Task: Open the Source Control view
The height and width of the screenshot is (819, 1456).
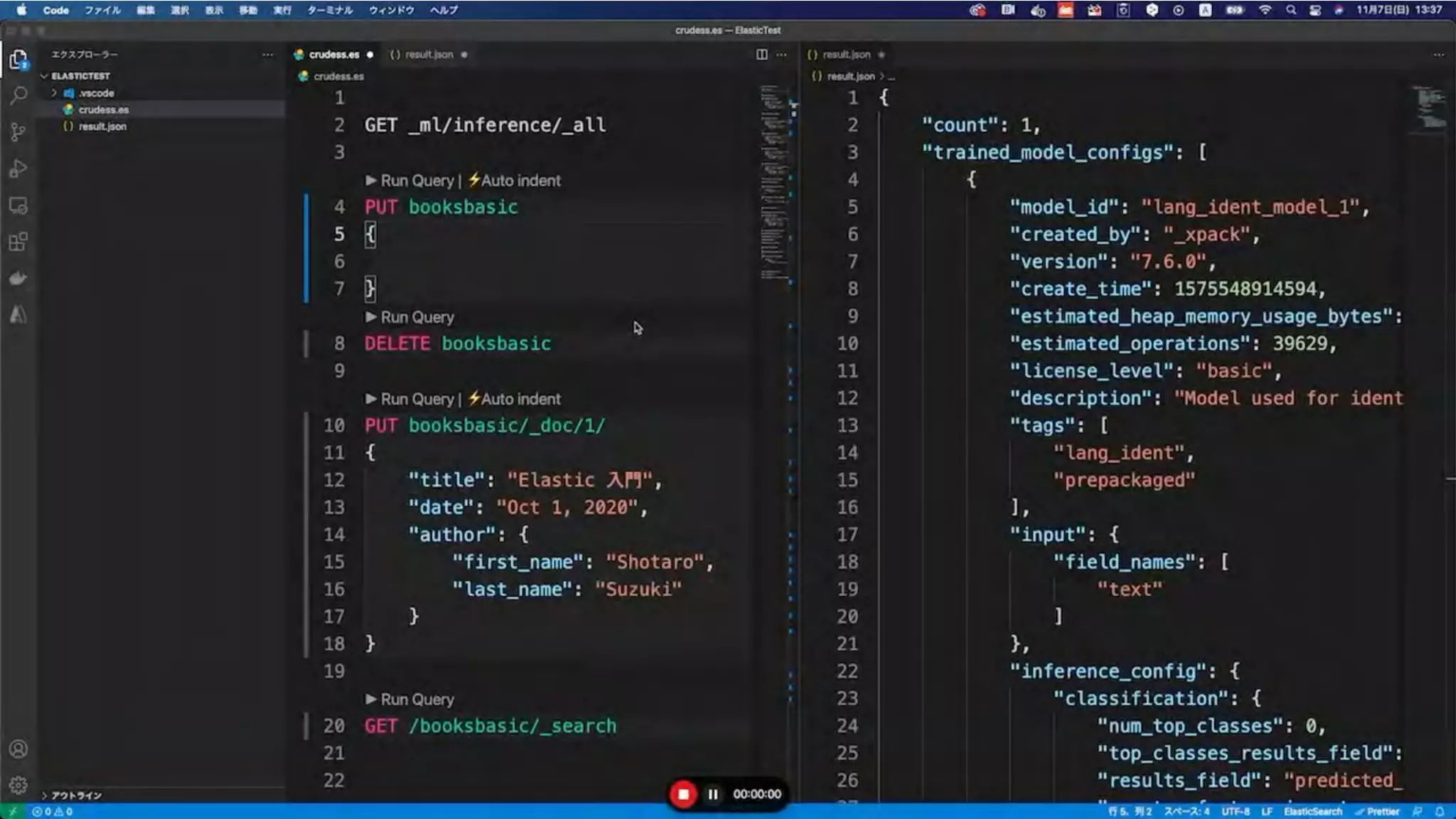Action: click(18, 132)
